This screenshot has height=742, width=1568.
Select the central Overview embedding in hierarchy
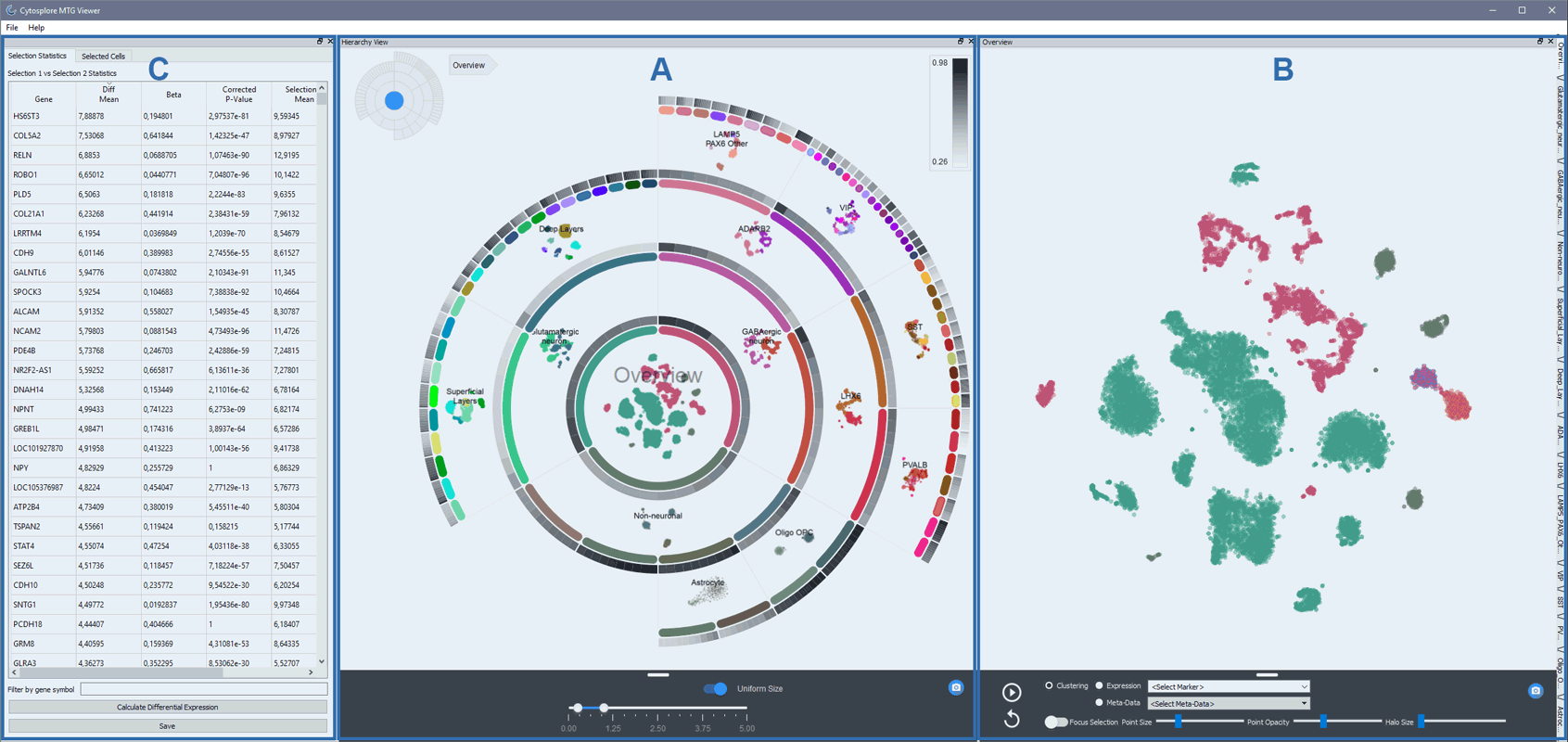click(x=657, y=406)
